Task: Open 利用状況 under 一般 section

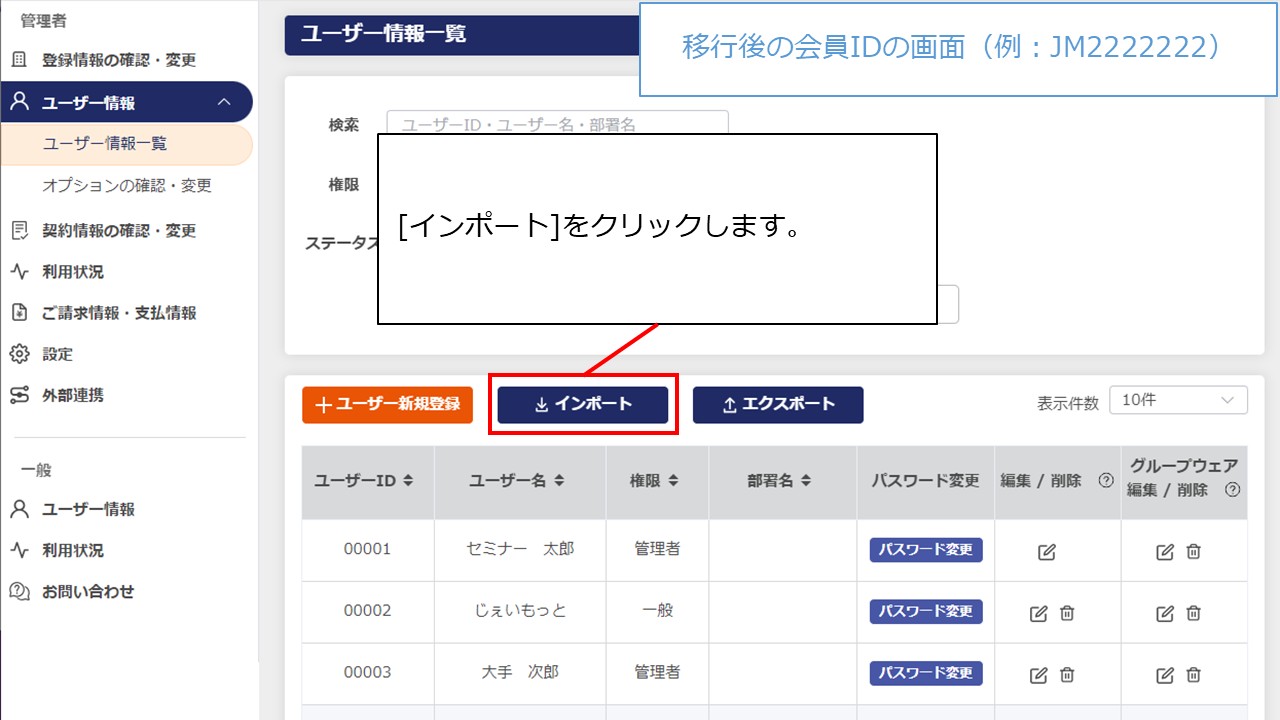Action: pos(72,550)
